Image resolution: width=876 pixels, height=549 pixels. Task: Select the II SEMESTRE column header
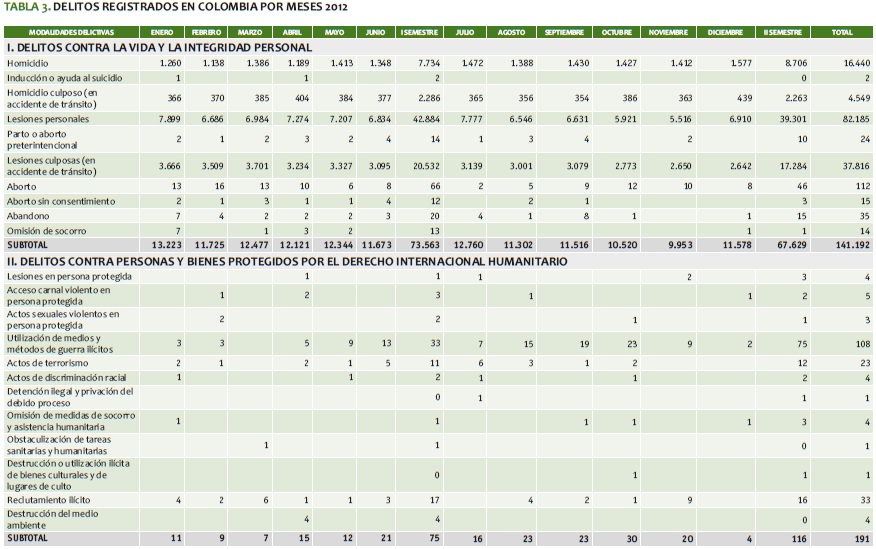click(x=786, y=32)
